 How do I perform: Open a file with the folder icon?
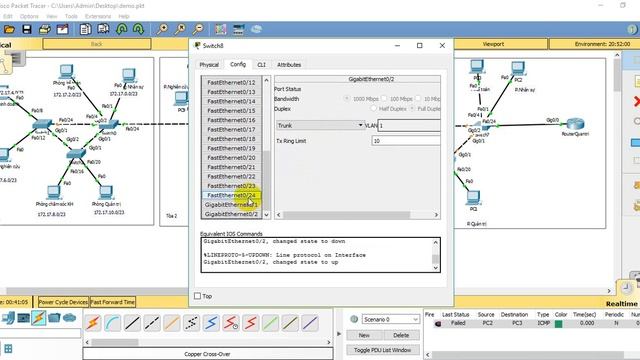(9, 29)
